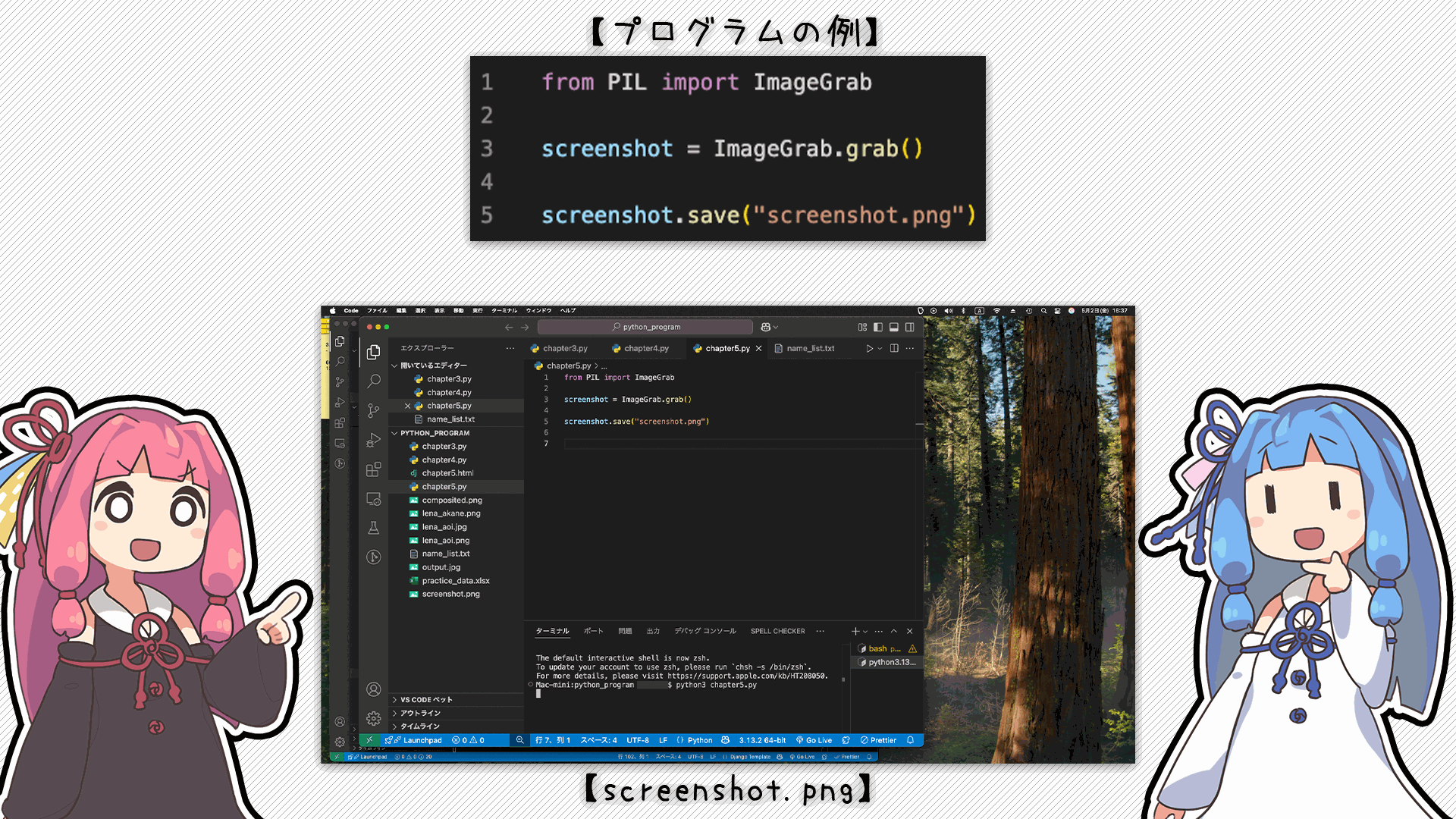The width and height of the screenshot is (1456, 819).
Task: Open Extensions view in front window activity bar
Action: (x=373, y=469)
